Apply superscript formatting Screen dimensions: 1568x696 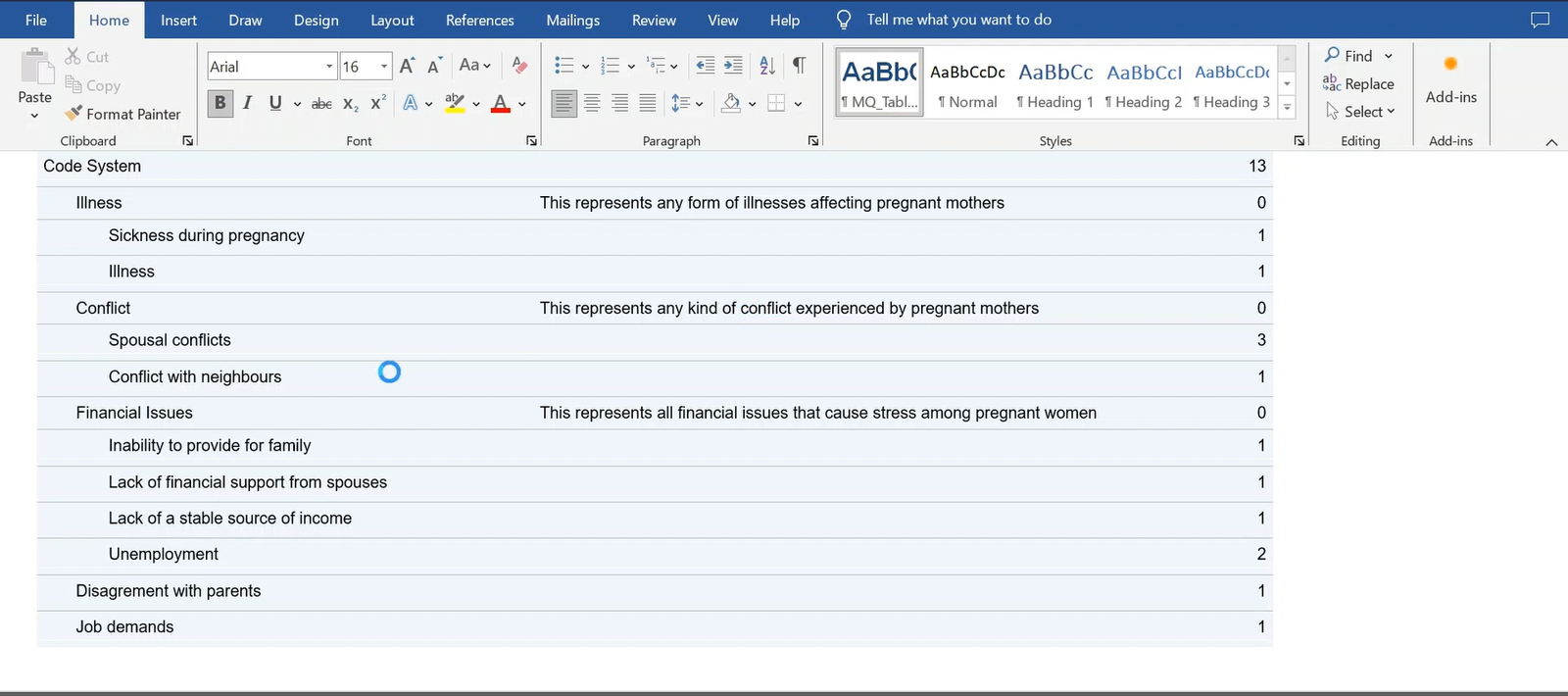pos(378,103)
